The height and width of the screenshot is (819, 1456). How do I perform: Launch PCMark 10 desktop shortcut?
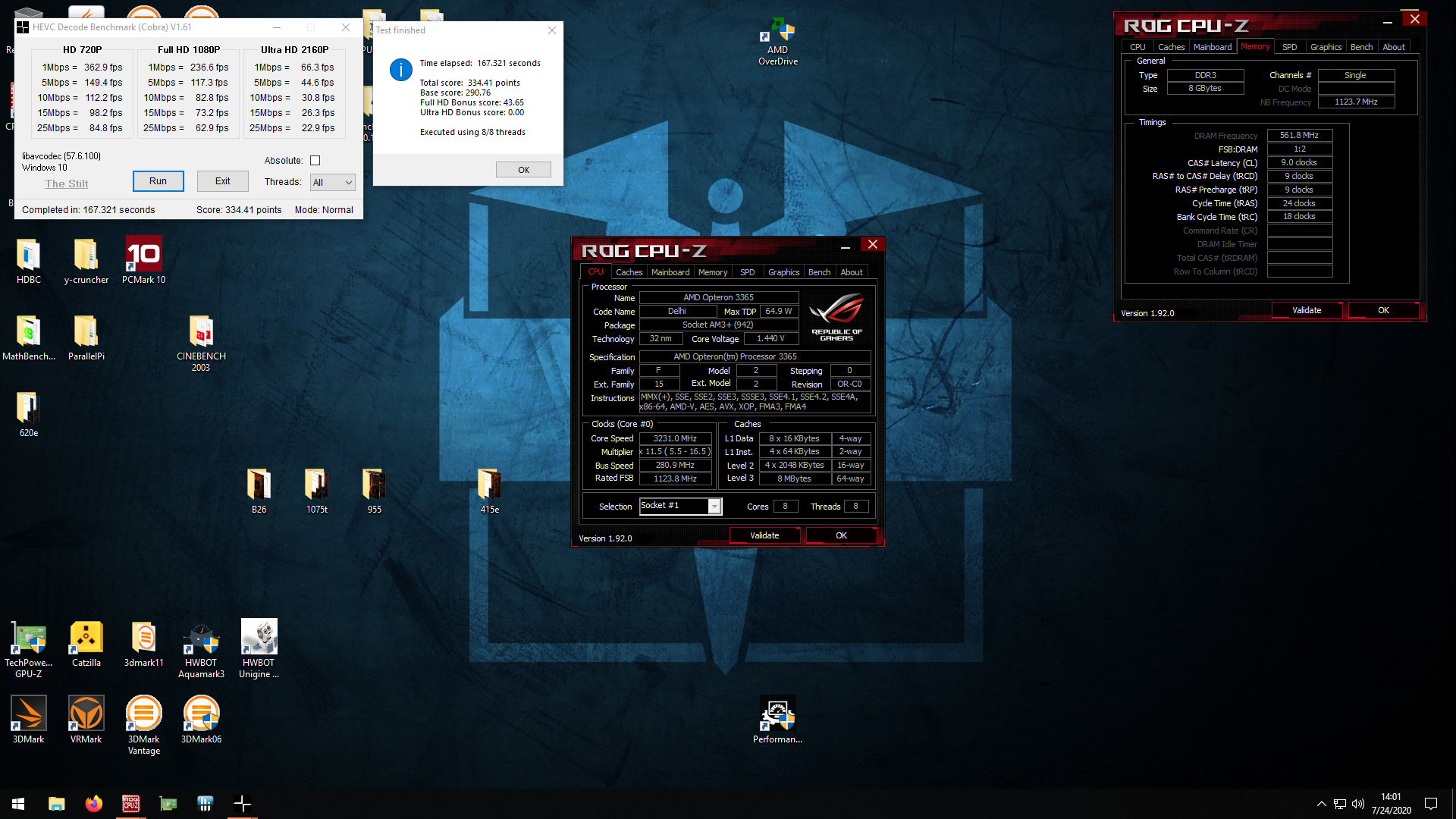[143, 260]
